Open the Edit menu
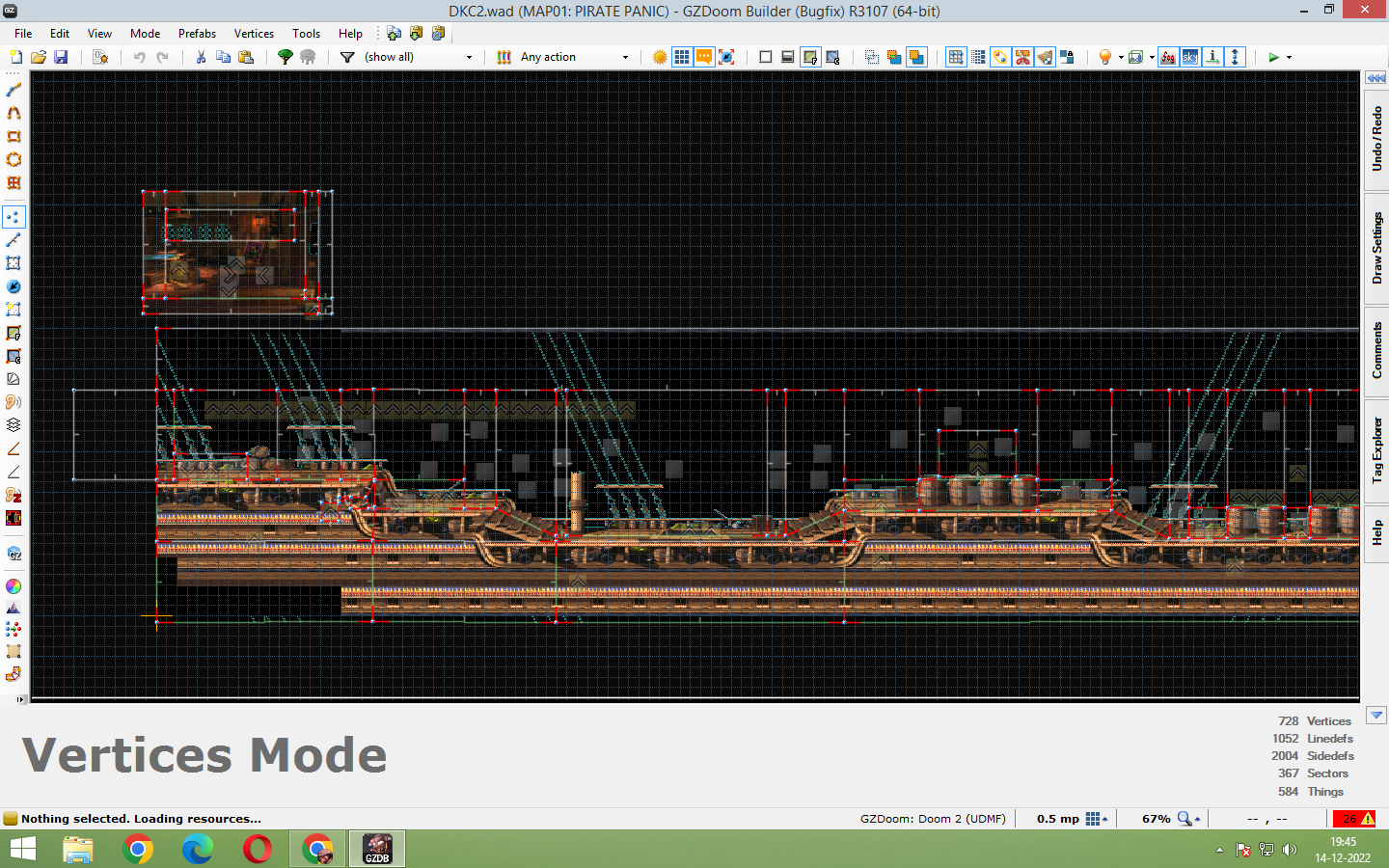The width and height of the screenshot is (1389, 868). tap(60, 33)
